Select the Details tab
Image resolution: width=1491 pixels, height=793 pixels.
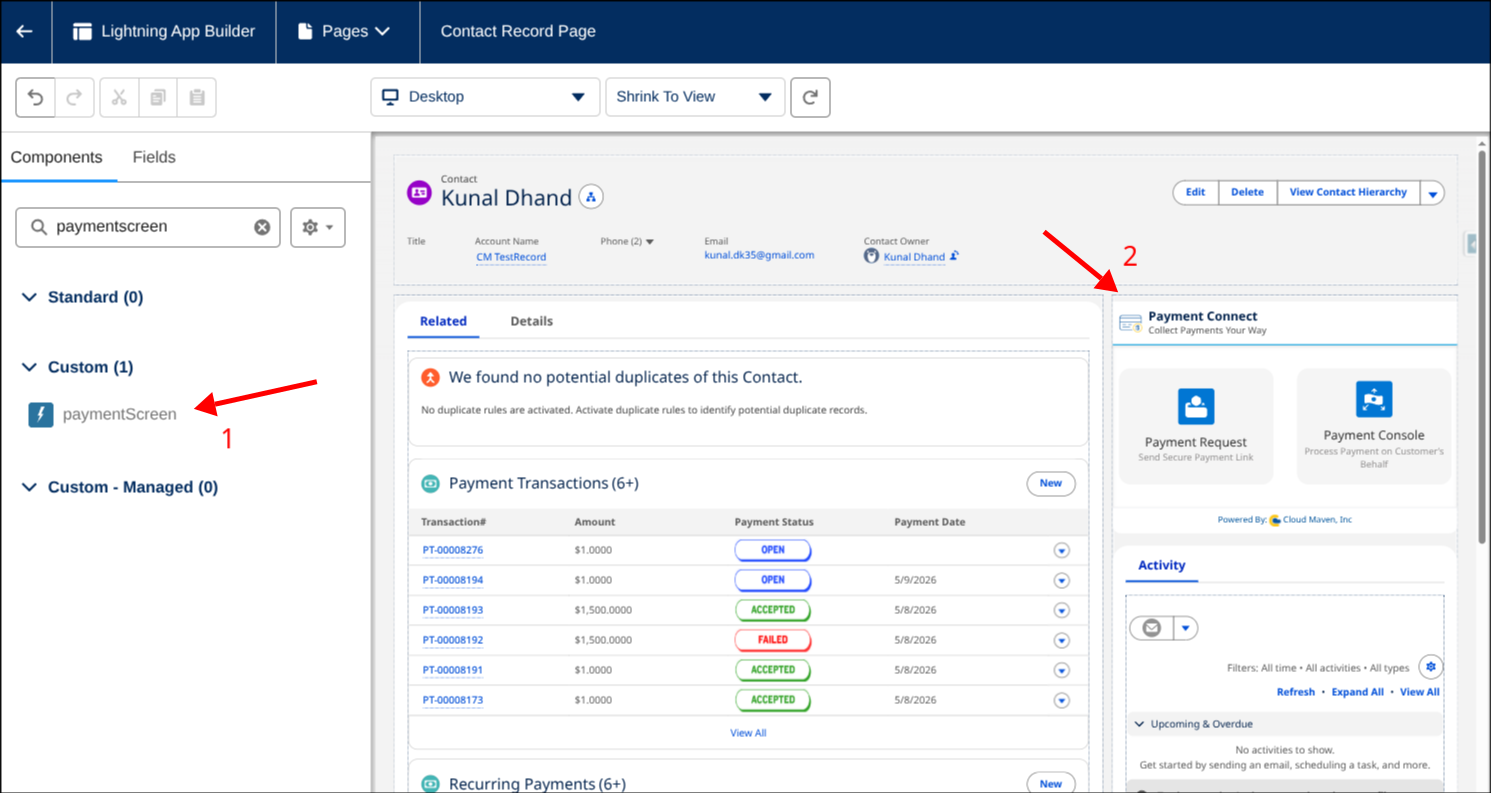531,321
